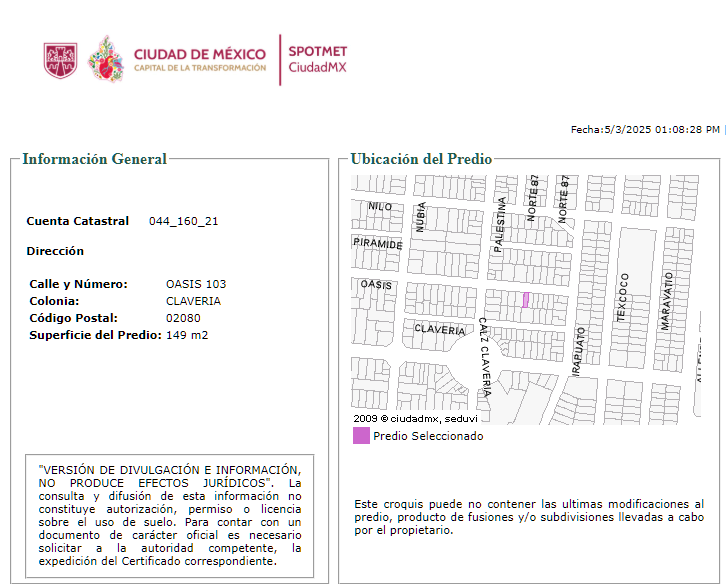
Task: Click the IRAPUATO street label on map
Action: click(578, 352)
